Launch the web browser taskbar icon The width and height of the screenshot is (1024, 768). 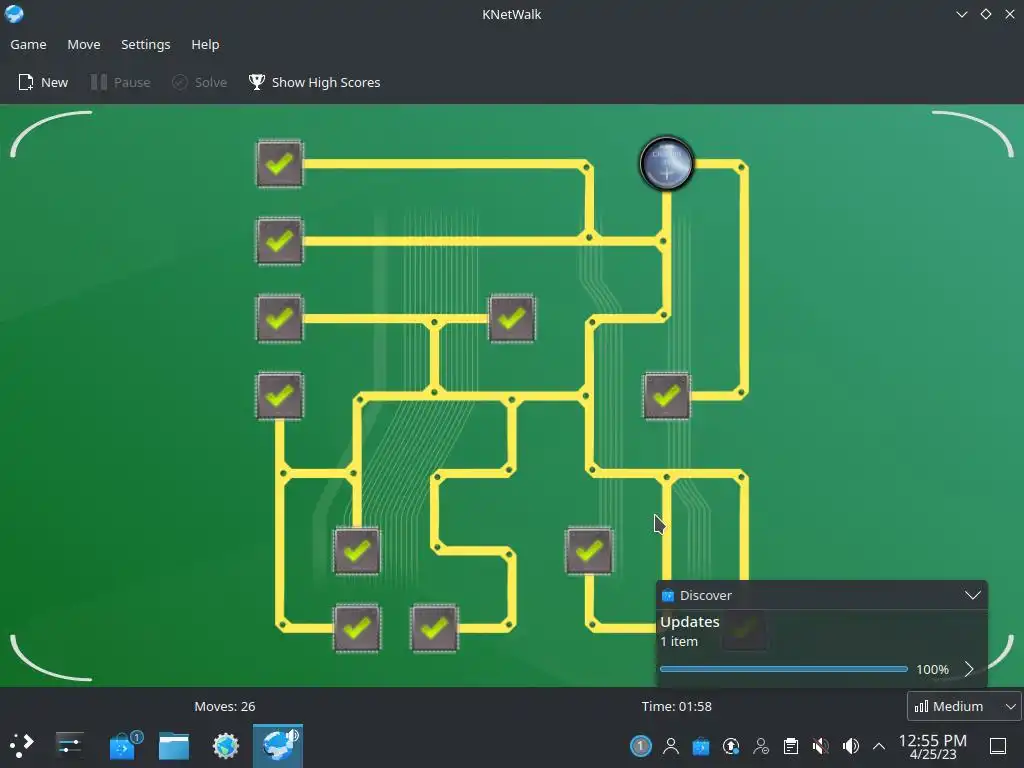pos(226,746)
